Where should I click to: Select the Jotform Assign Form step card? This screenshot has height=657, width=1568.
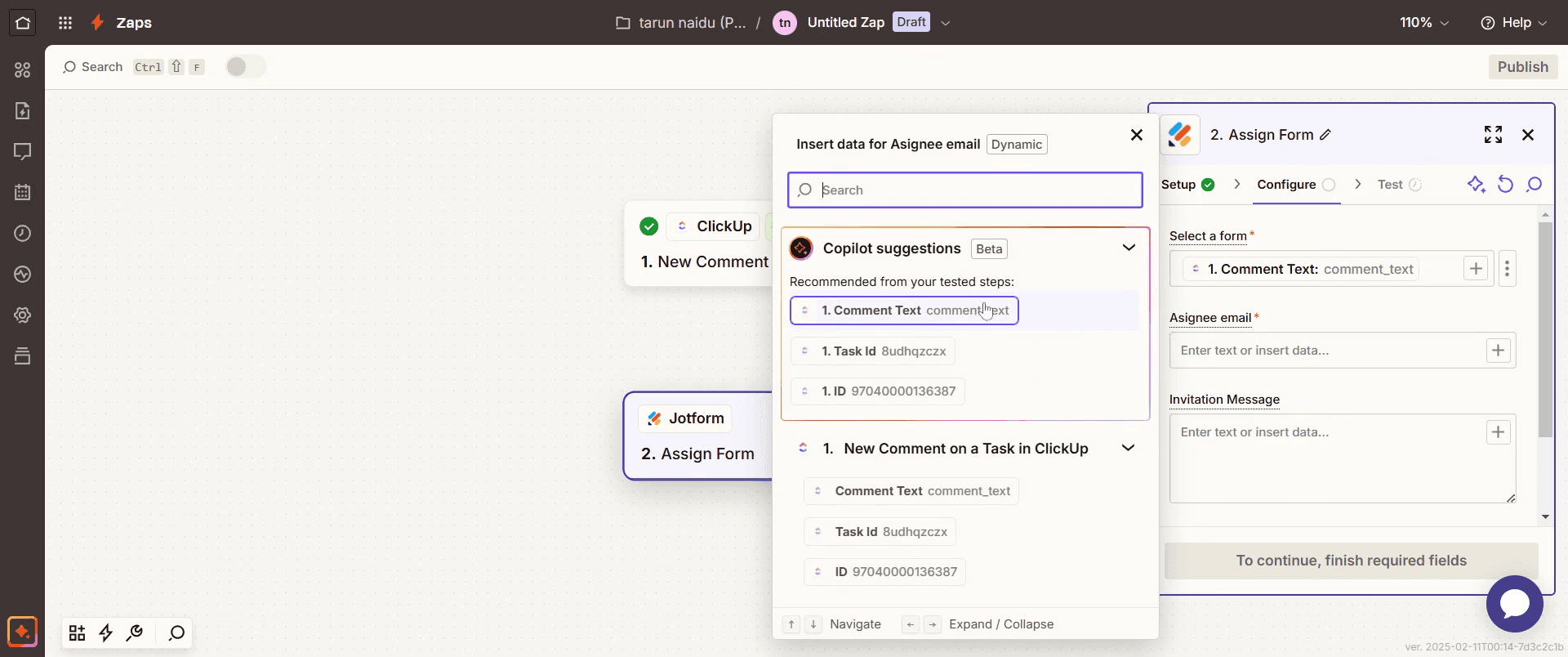(698, 436)
